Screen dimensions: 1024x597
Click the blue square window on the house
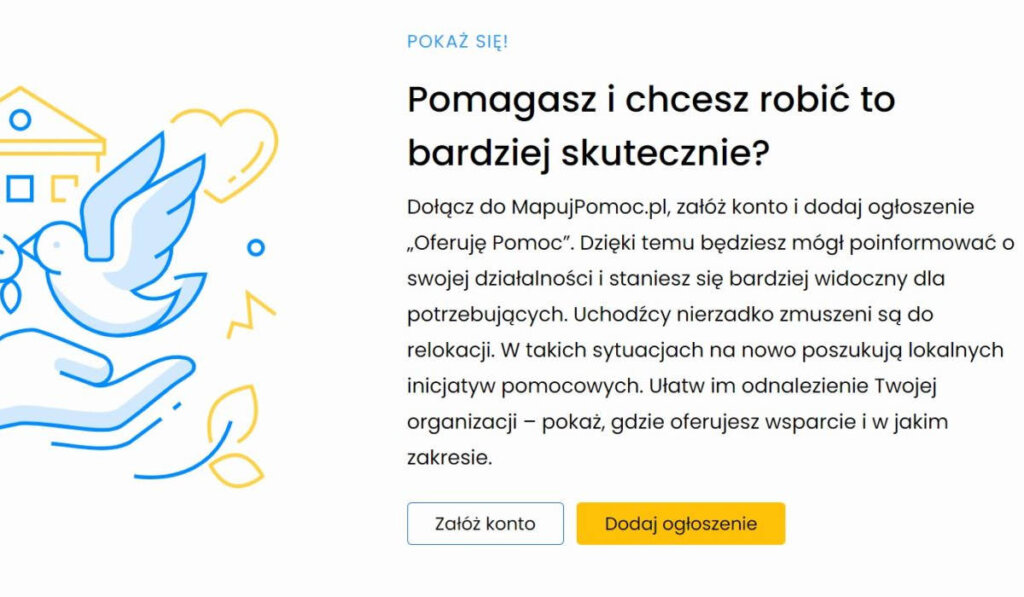click(20, 189)
